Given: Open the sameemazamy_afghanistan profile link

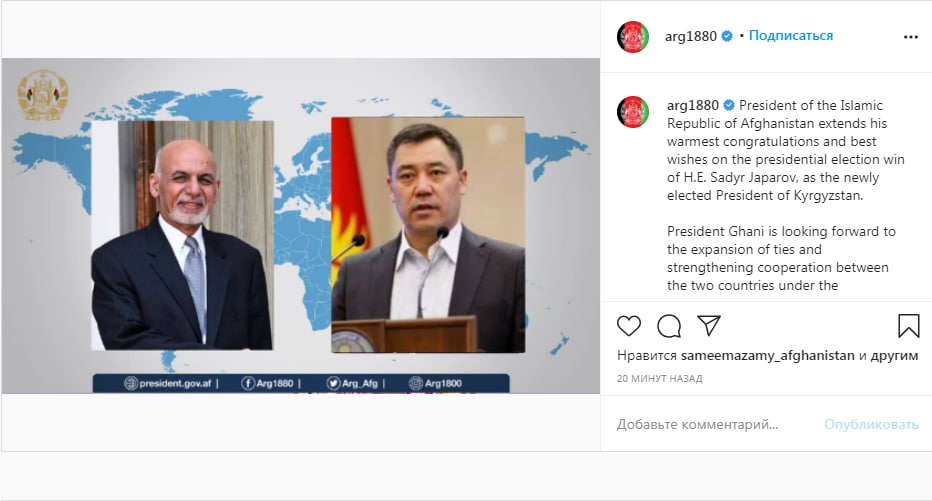Looking at the screenshot, I should (767, 355).
